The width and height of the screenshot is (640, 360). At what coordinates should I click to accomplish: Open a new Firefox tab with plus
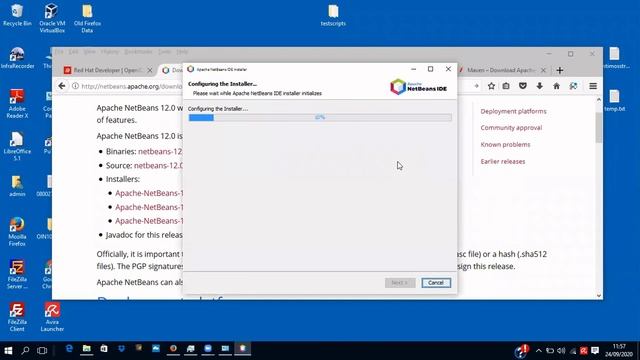coord(560,70)
